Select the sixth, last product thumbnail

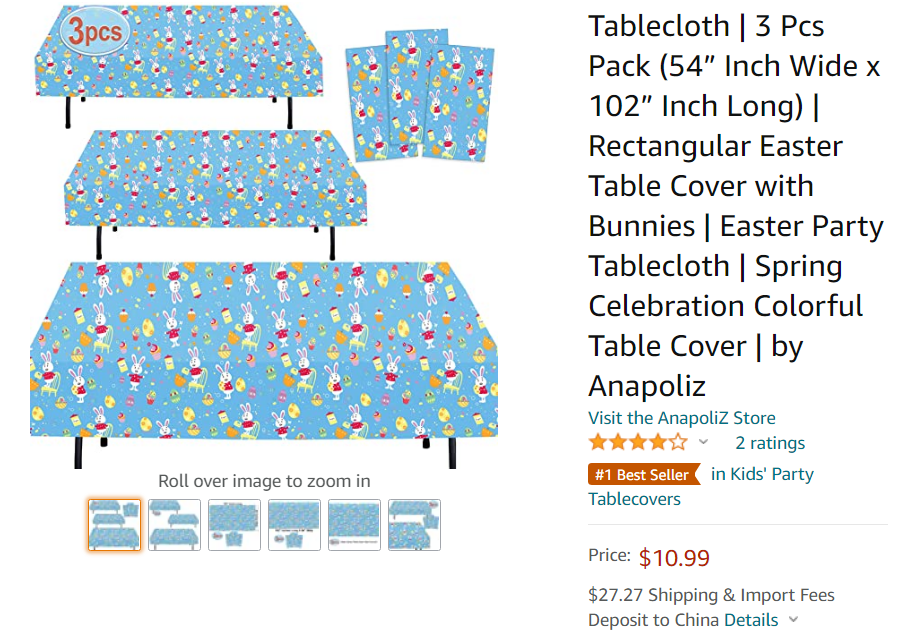414,525
